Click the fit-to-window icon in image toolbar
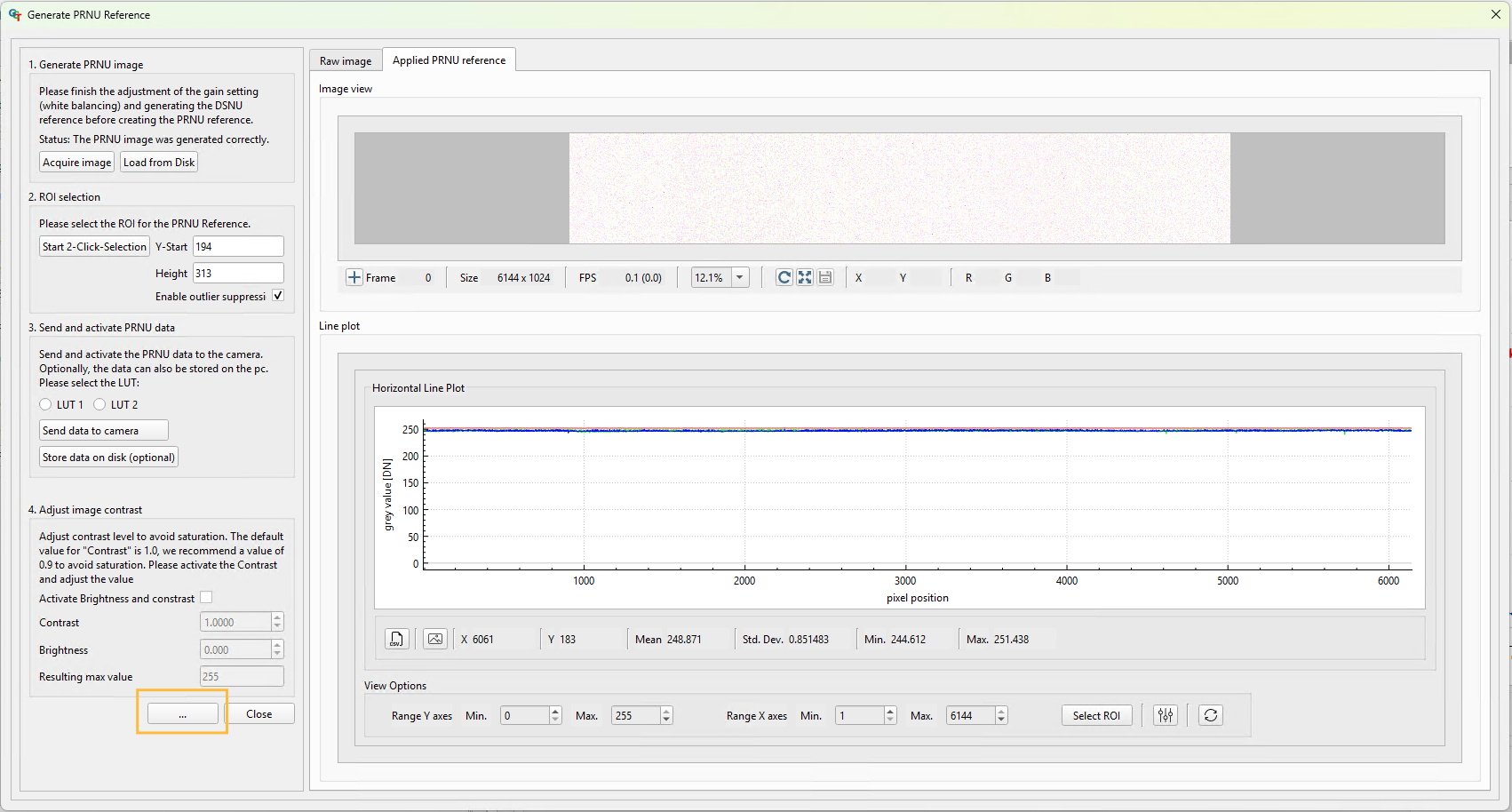Image resolution: width=1512 pixels, height=812 pixels. coord(805,277)
